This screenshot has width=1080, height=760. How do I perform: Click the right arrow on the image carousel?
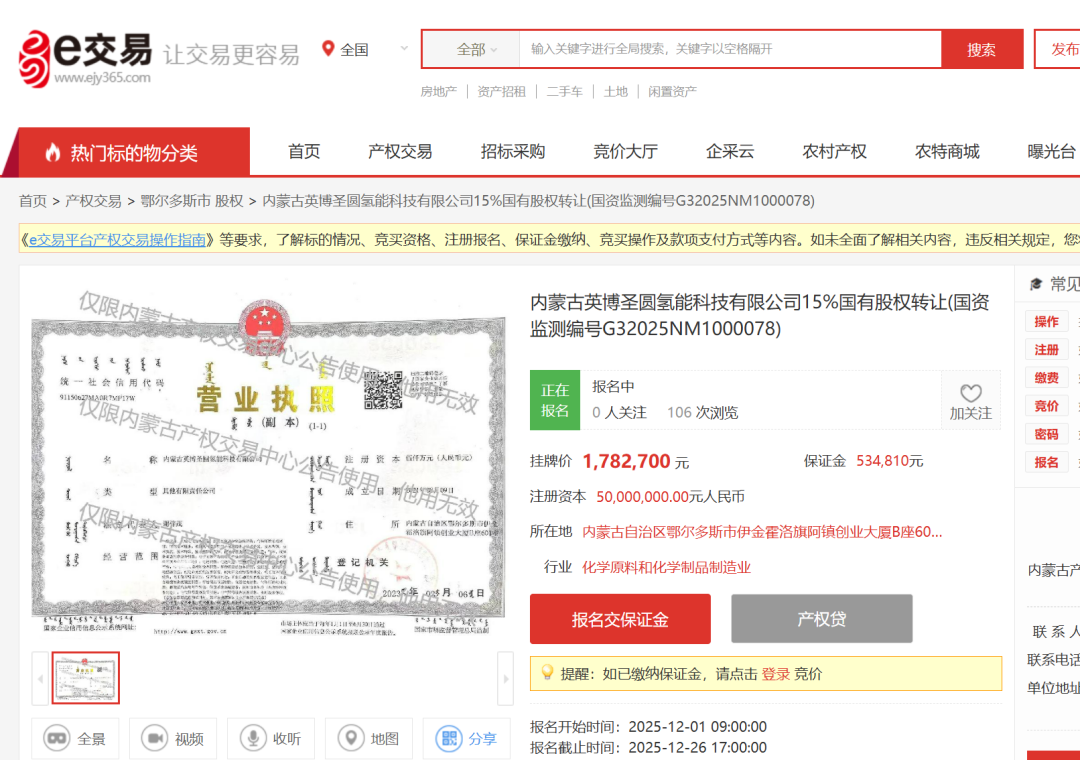506,677
